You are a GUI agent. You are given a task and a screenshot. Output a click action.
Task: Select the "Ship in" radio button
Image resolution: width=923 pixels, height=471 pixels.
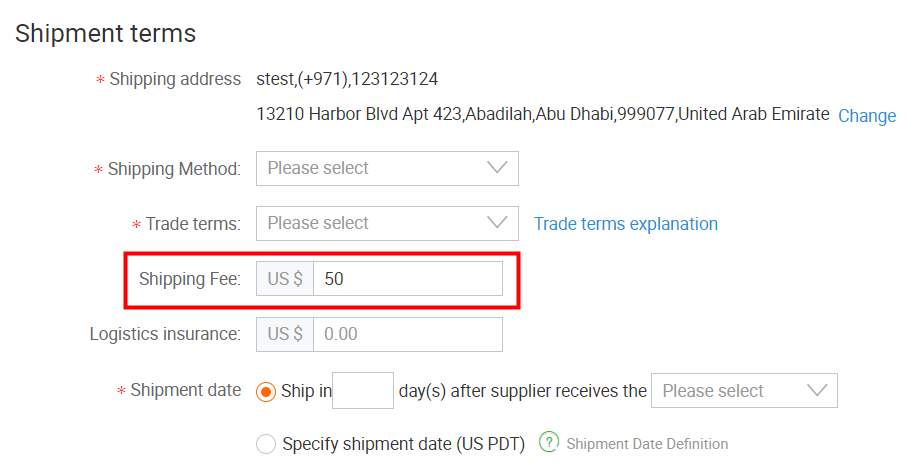pyautogui.click(x=265, y=392)
